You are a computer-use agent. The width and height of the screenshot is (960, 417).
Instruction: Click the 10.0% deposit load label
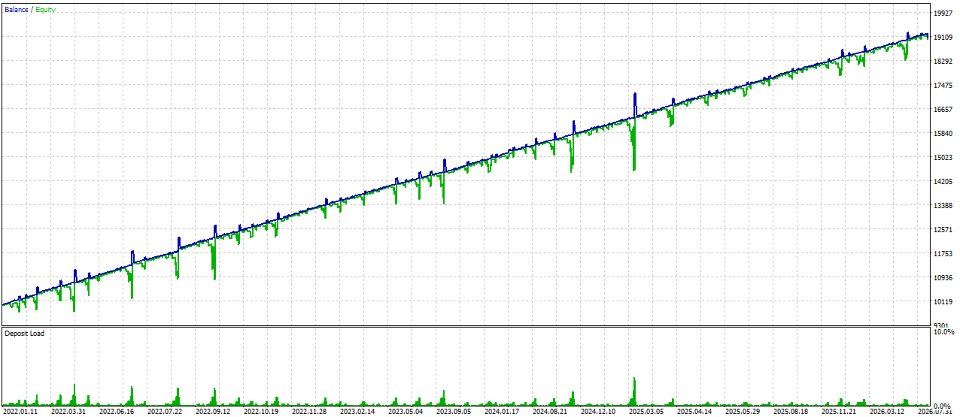(x=942, y=332)
